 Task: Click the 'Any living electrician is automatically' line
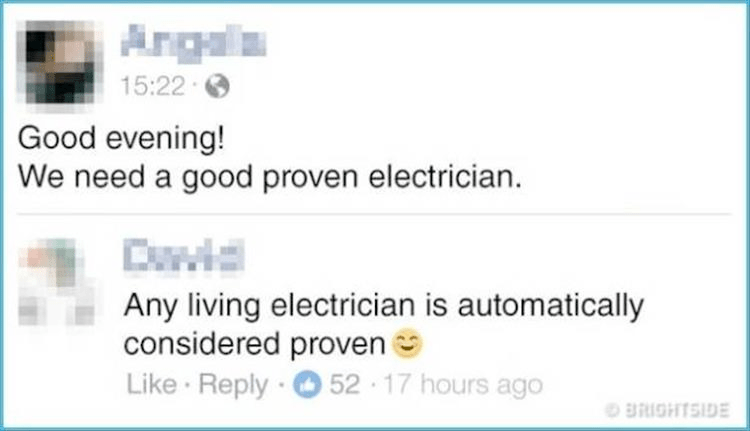tap(384, 307)
